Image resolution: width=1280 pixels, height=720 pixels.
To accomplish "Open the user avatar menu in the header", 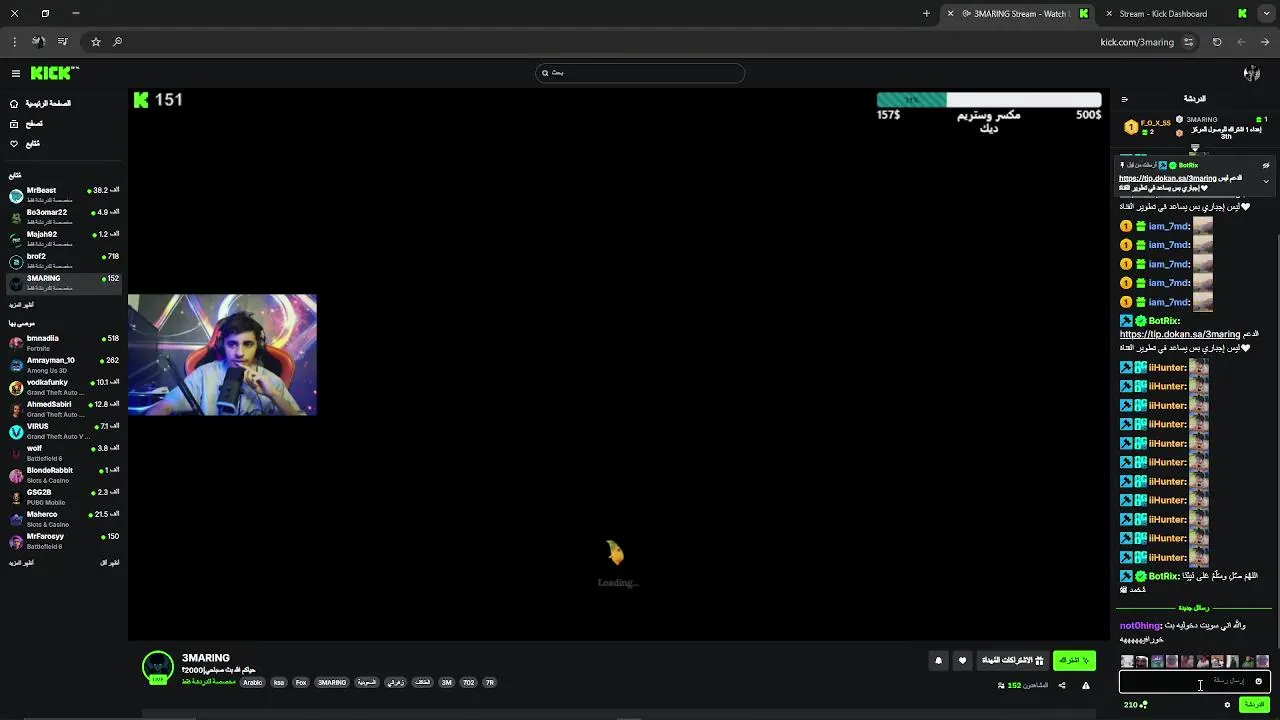I will (1251, 73).
